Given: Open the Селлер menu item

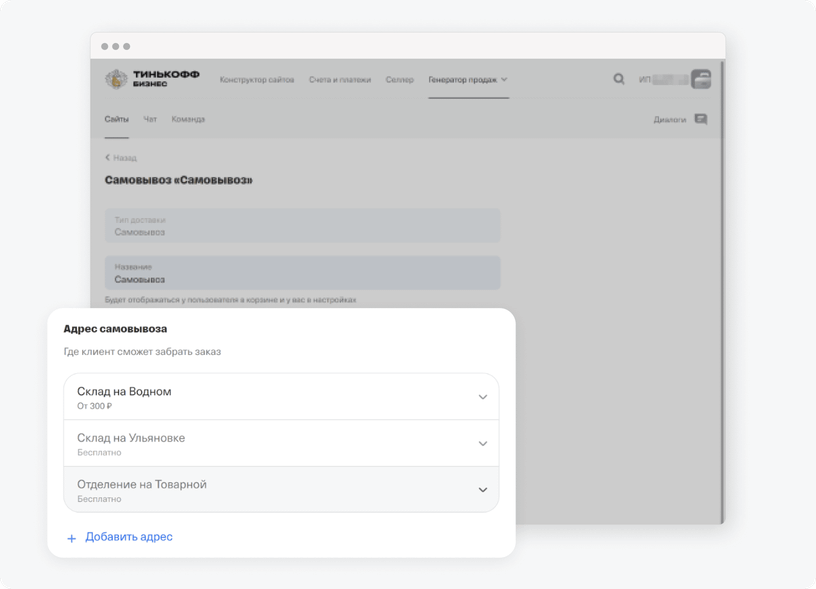Looking at the screenshot, I should pos(400,80).
